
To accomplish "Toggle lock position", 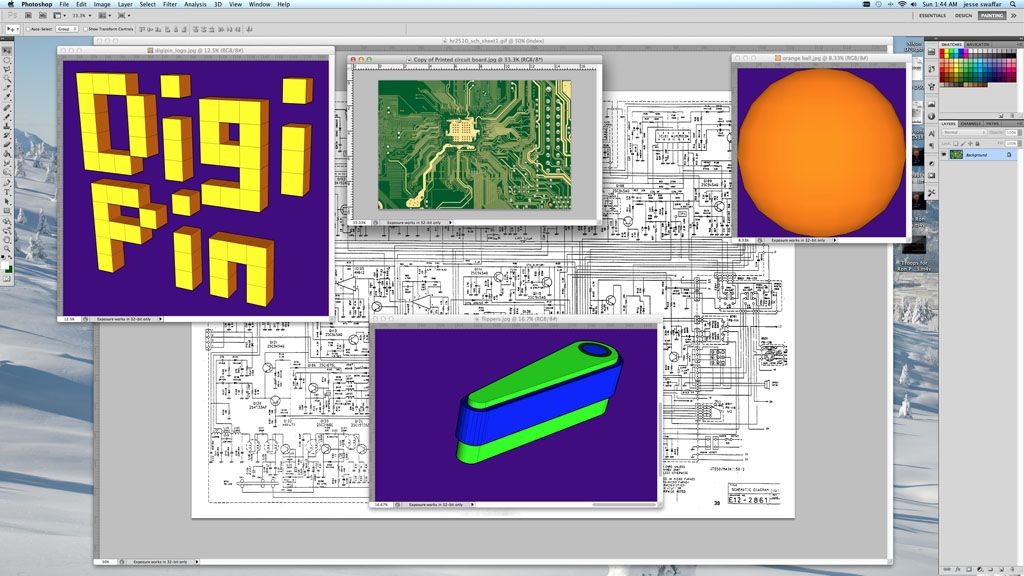I will [x=970, y=144].
